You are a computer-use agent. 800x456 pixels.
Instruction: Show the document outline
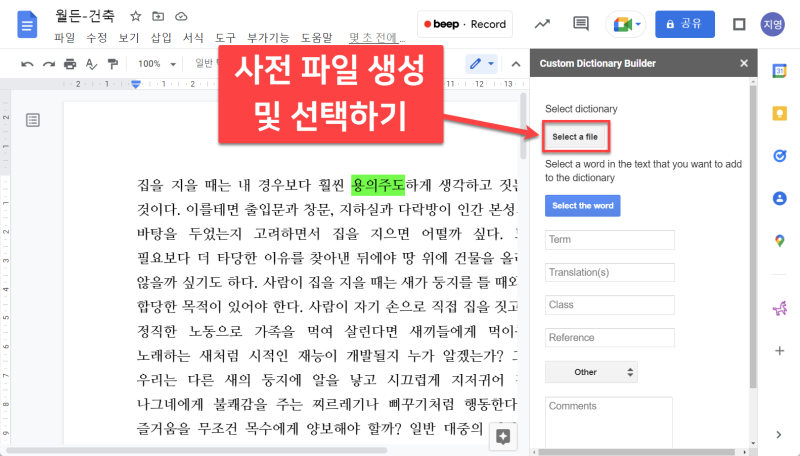coord(33,120)
